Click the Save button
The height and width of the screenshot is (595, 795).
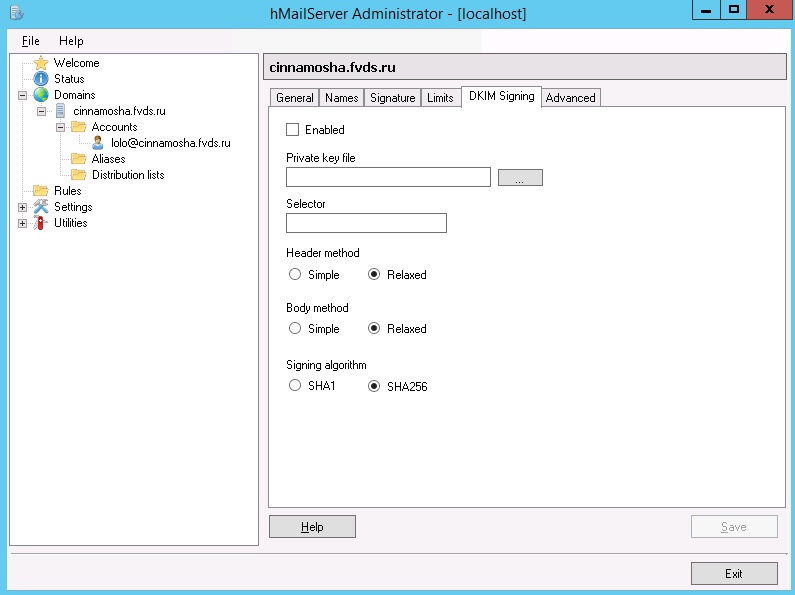point(734,527)
